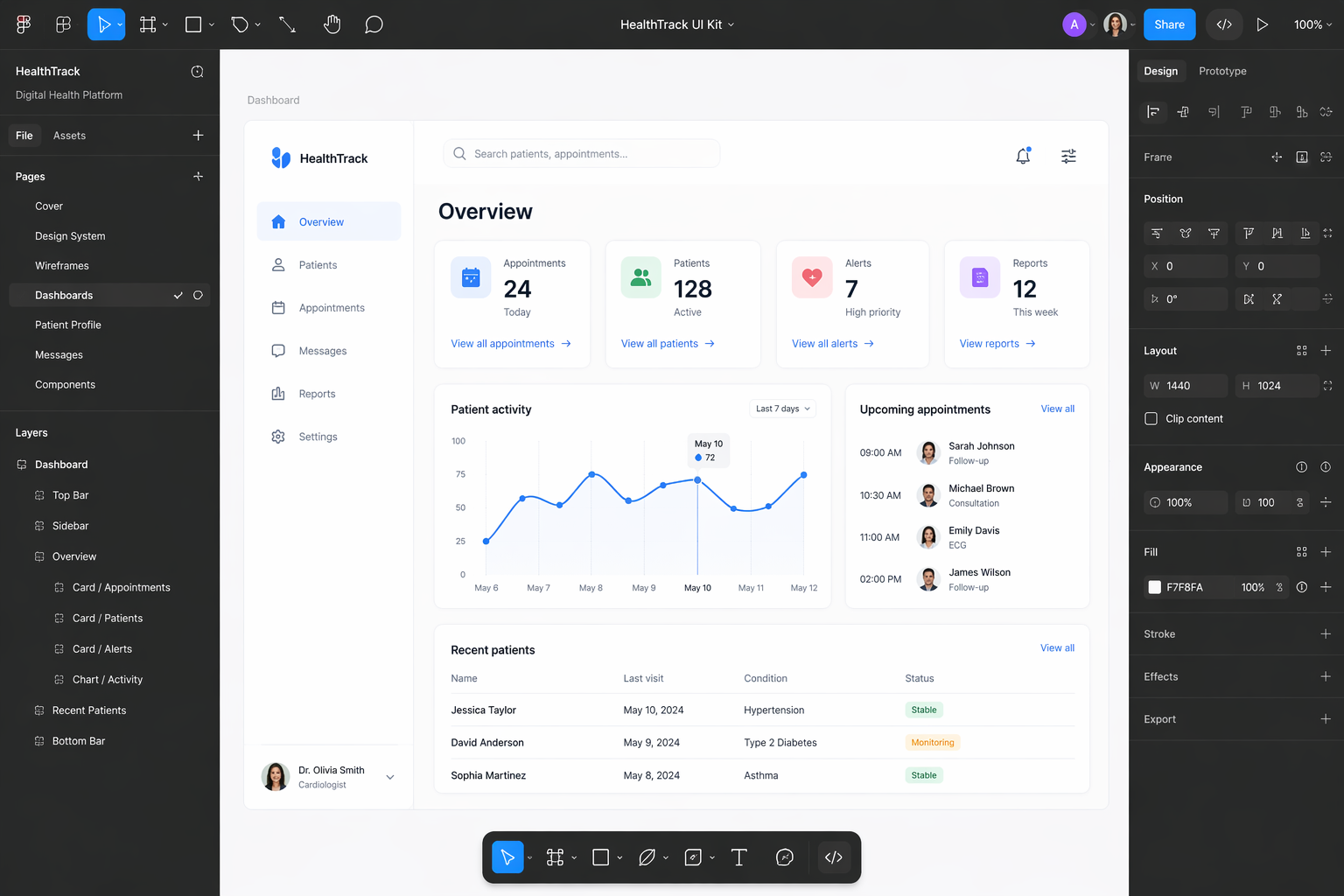The image size is (1344, 896).
Task: Click the Appointments calendar icon in HealthTrack sidebar
Action: click(278, 308)
